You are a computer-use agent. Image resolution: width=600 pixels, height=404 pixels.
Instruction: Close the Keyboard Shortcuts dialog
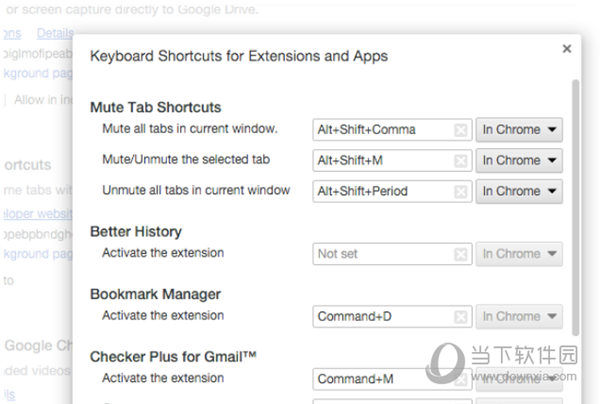(x=567, y=49)
